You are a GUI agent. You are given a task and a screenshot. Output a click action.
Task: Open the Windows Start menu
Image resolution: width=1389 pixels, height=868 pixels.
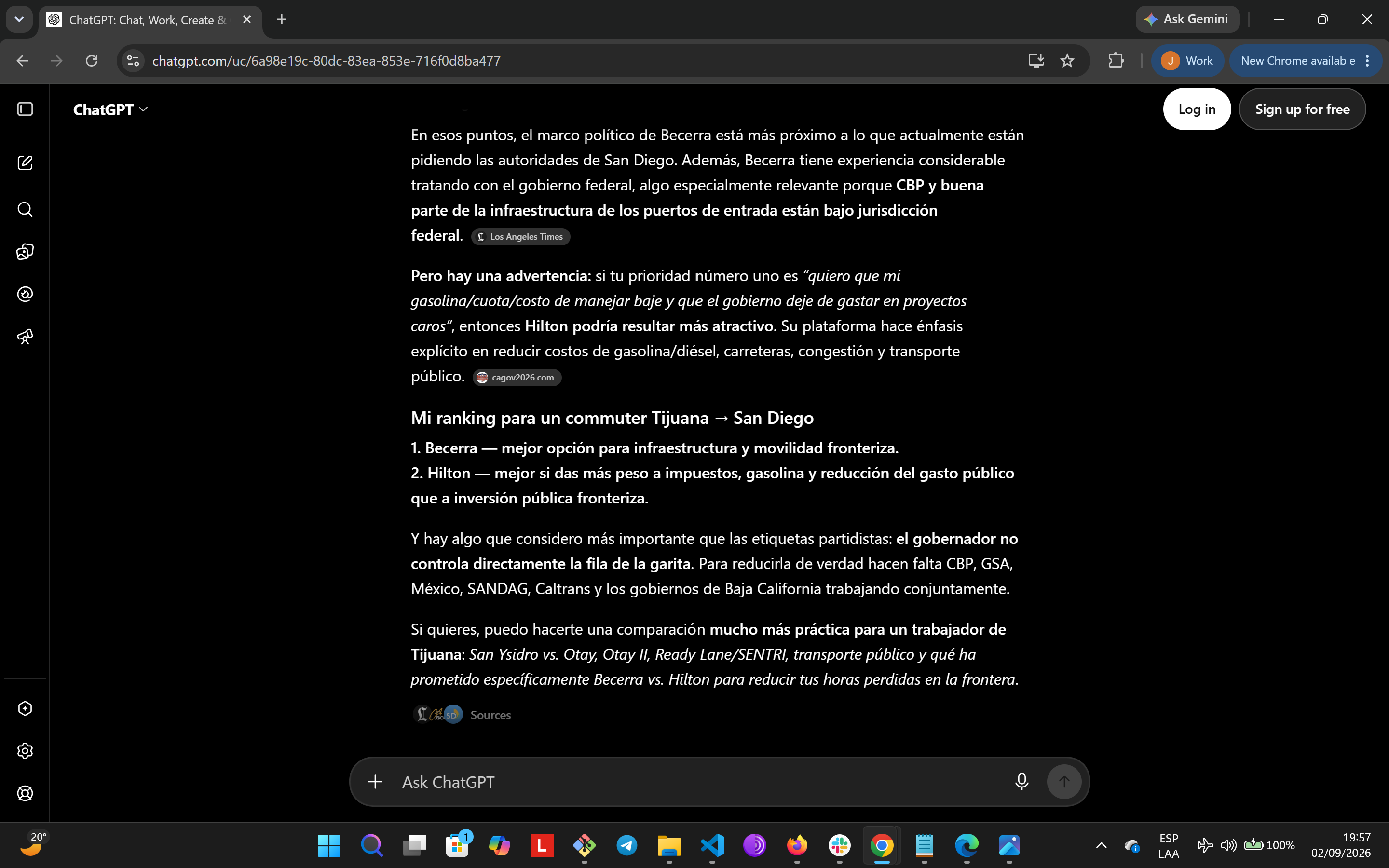click(x=329, y=846)
